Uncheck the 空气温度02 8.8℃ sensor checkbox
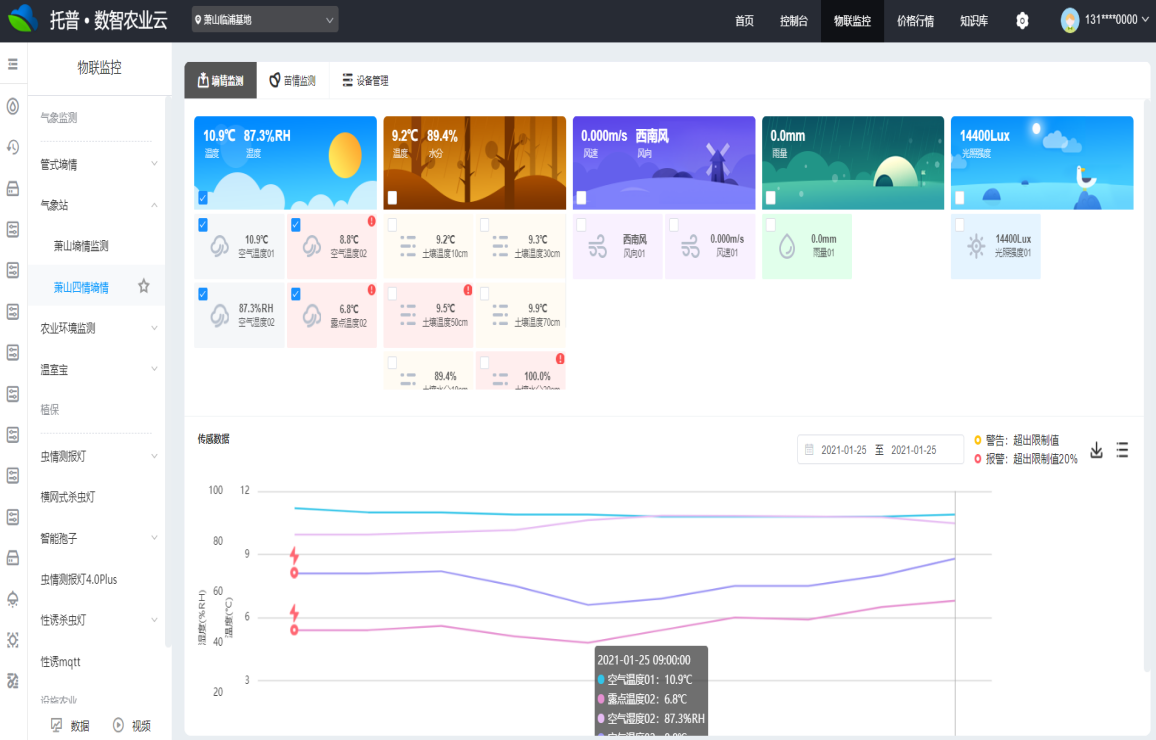 [296, 225]
